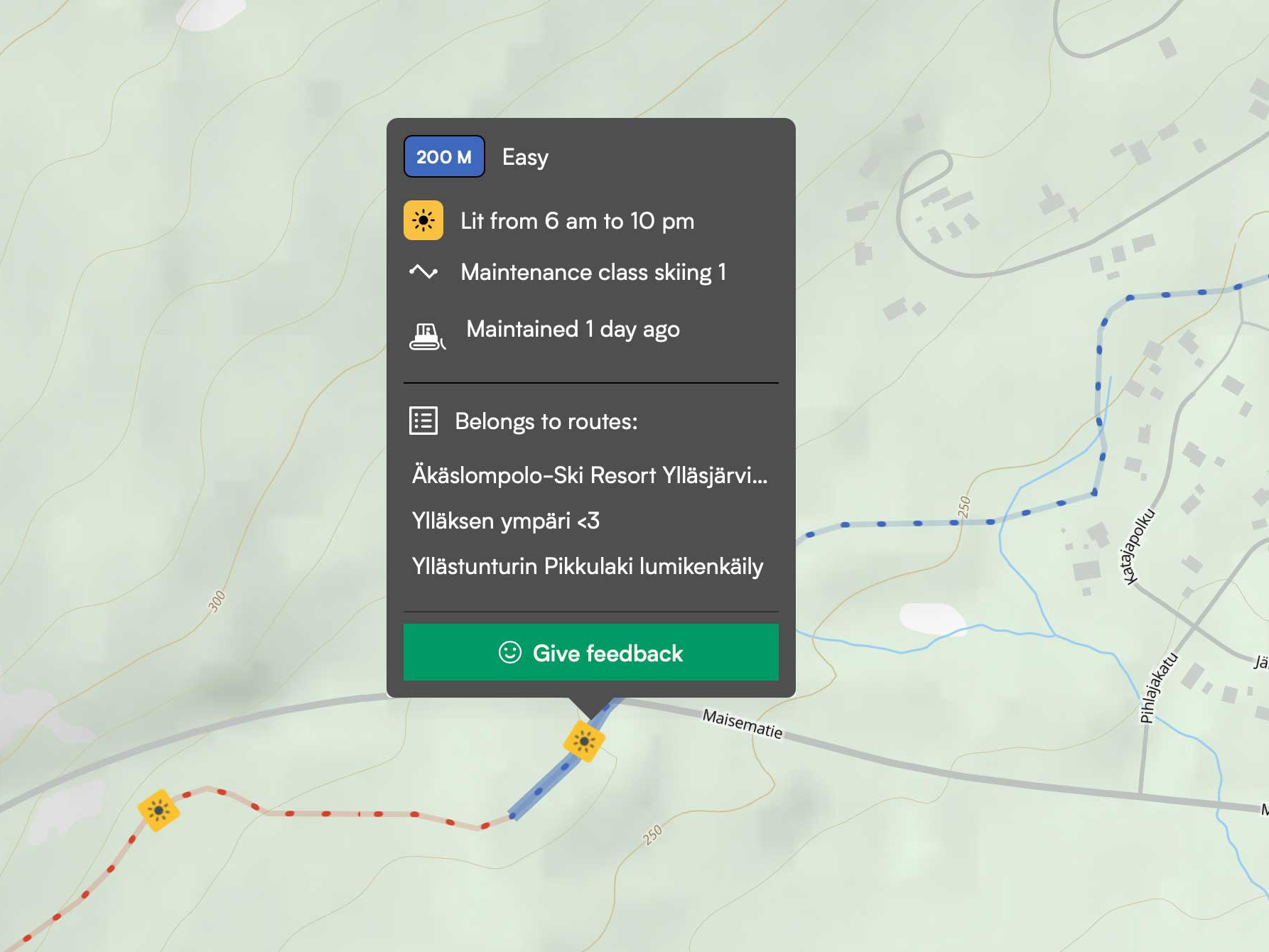The height and width of the screenshot is (952, 1269).
Task: Click the snow groomer maintenance icon
Action: pos(427,336)
